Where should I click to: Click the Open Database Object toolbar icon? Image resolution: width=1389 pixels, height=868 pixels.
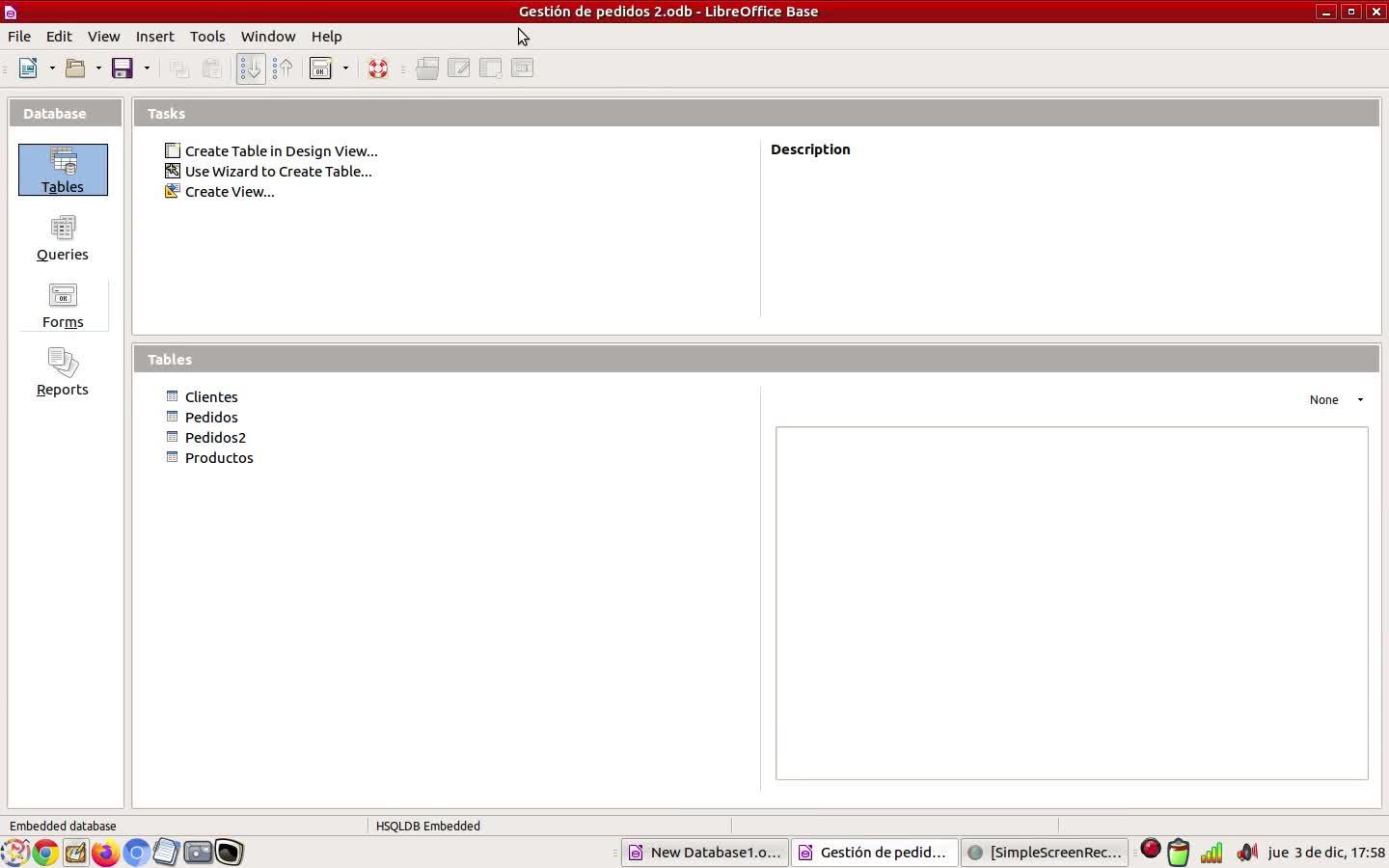tap(427, 68)
